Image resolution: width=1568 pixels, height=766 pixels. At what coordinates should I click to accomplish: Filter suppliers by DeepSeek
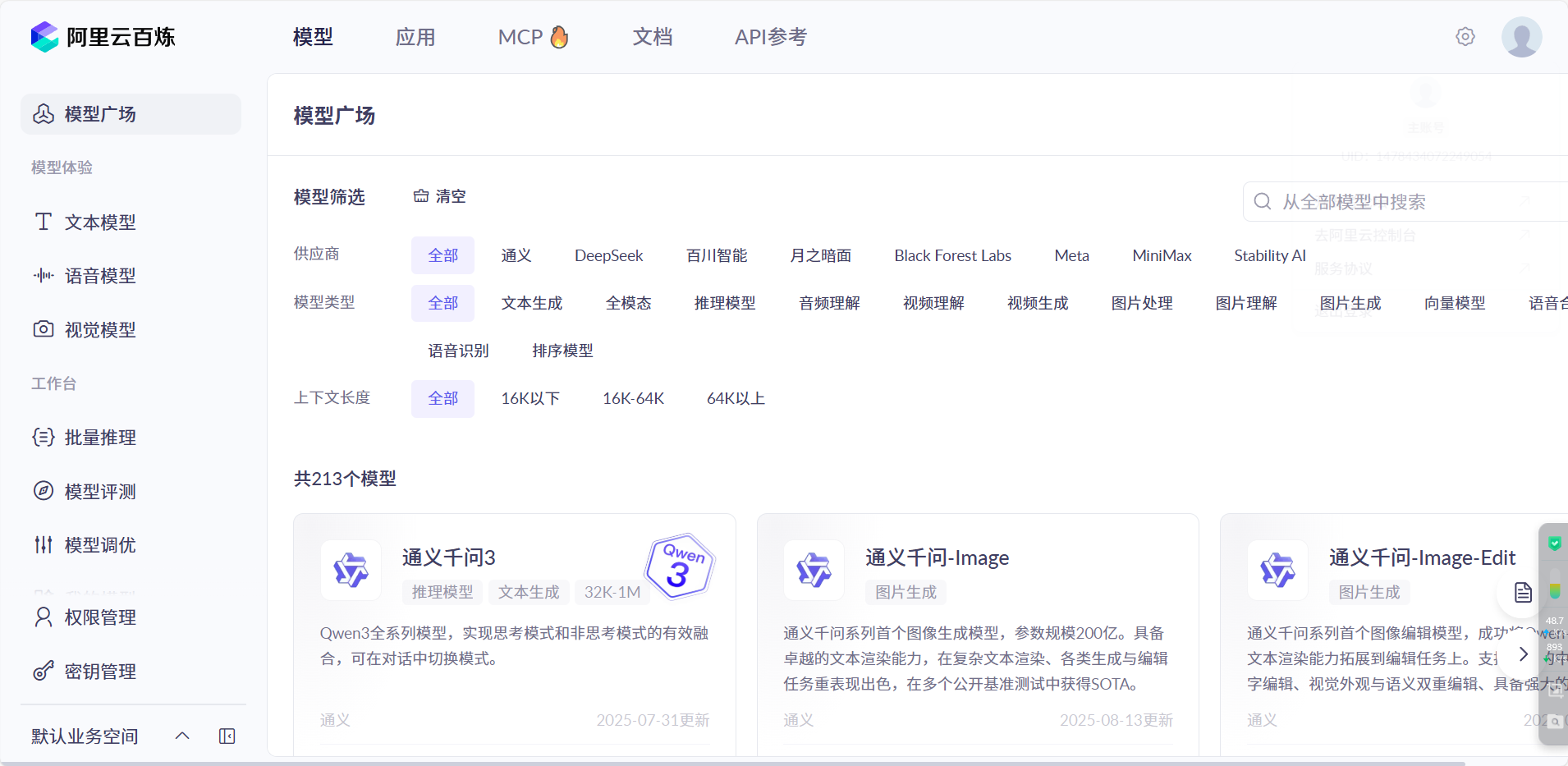(609, 255)
